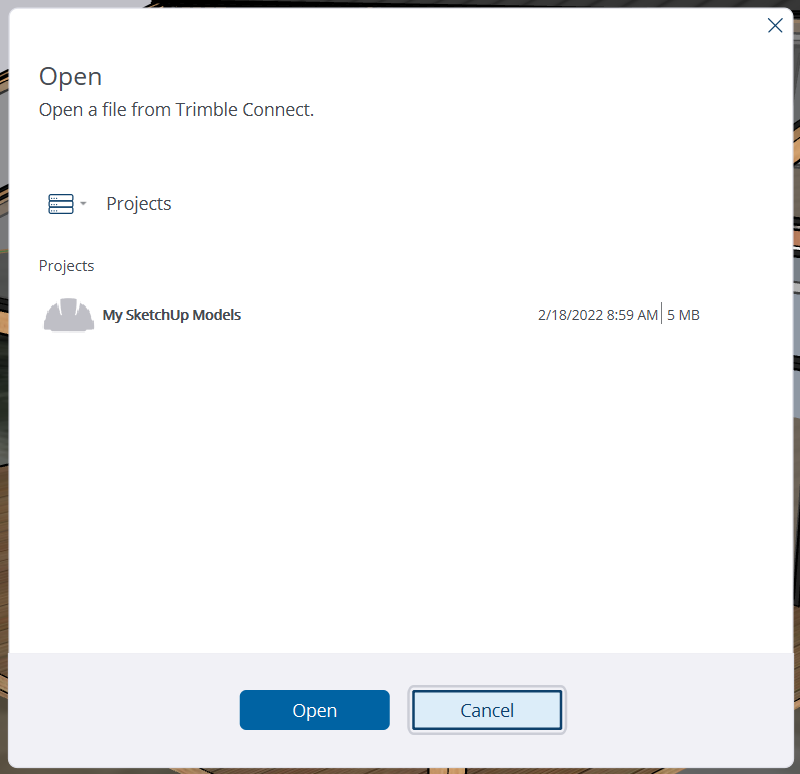Click the 5 MB project size
800x774 pixels.
tap(683, 315)
